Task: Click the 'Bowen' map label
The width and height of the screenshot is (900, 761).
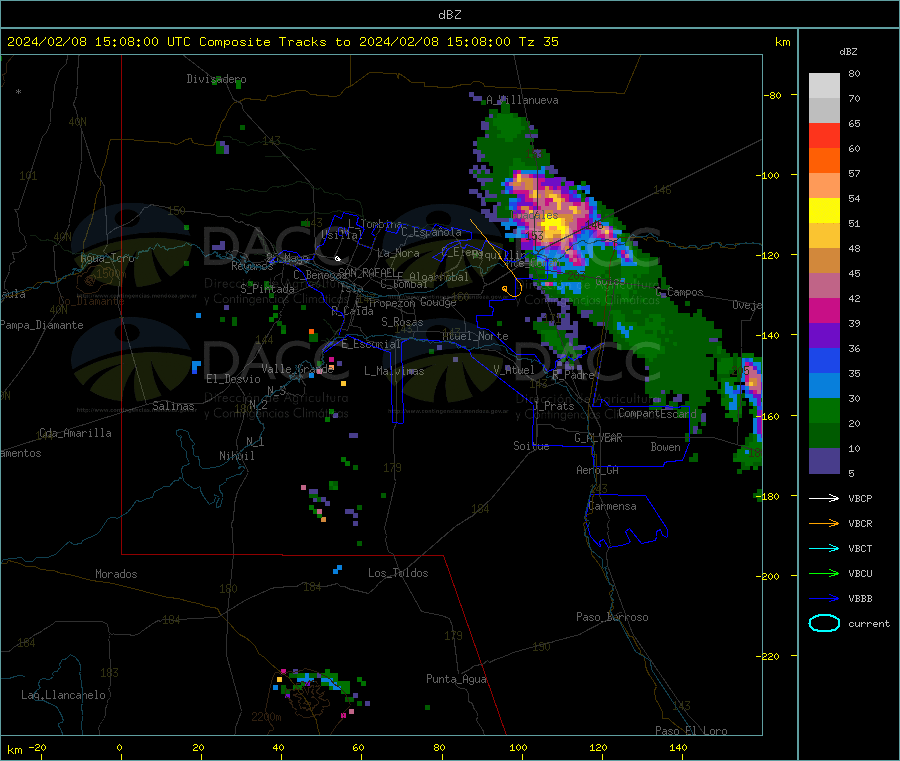Action: pyautogui.click(x=665, y=447)
